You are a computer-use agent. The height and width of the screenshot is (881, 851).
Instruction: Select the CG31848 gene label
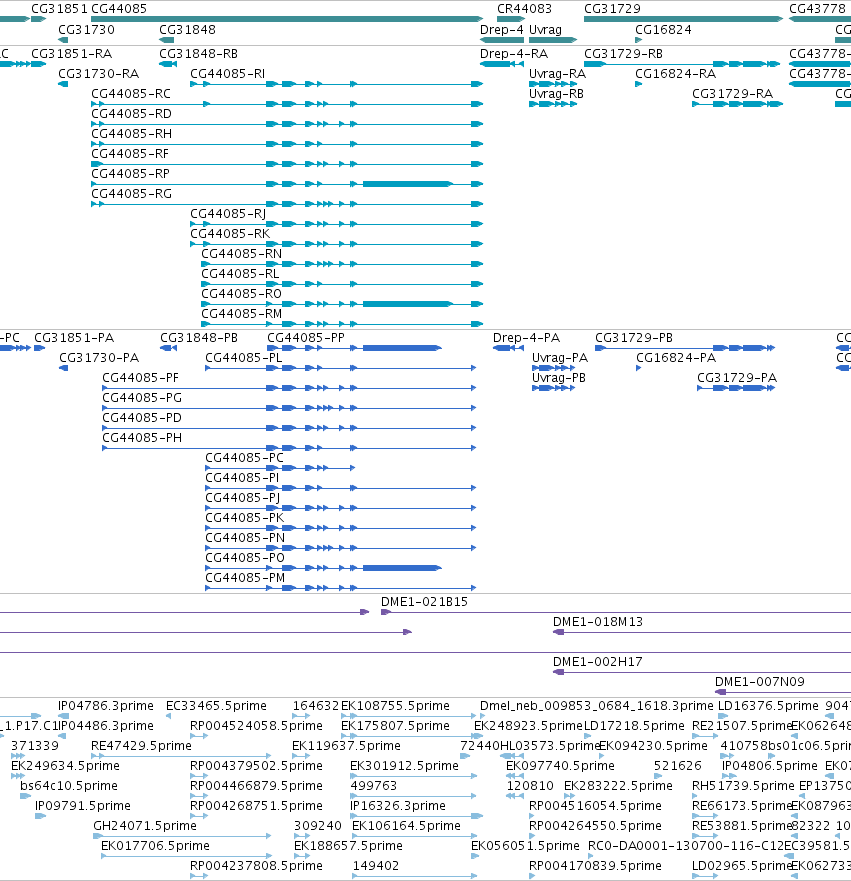point(188,29)
